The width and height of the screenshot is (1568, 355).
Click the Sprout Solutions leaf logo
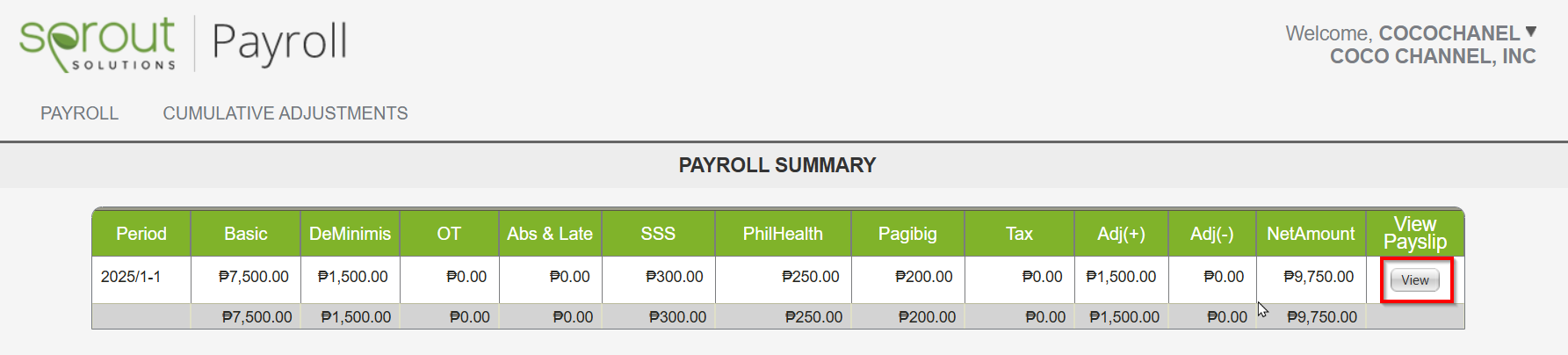click(x=98, y=43)
